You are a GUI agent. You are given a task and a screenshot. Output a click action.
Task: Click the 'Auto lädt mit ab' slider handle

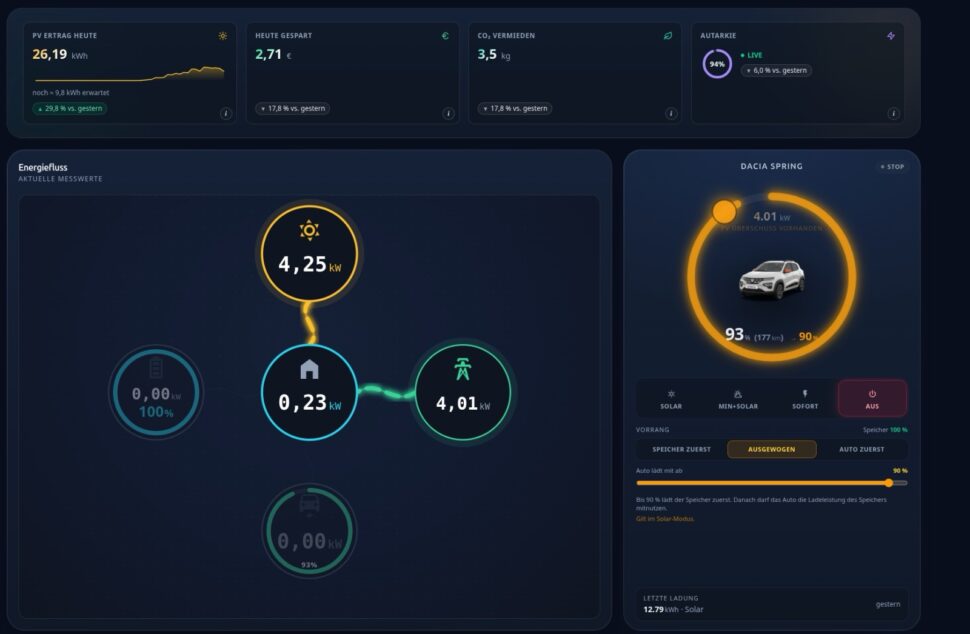click(x=888, y=483)
